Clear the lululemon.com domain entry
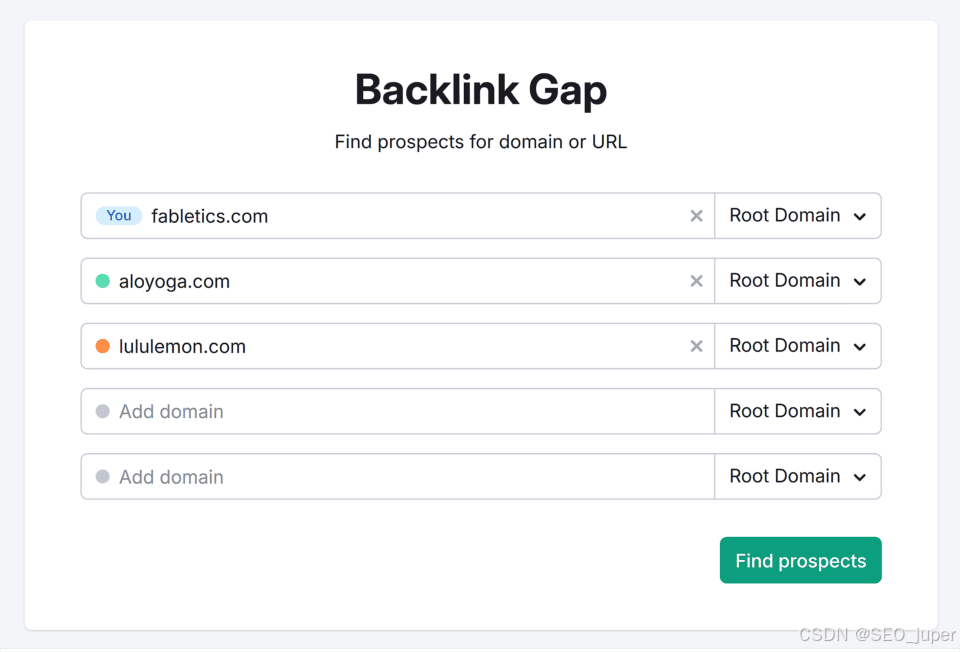 696,347
